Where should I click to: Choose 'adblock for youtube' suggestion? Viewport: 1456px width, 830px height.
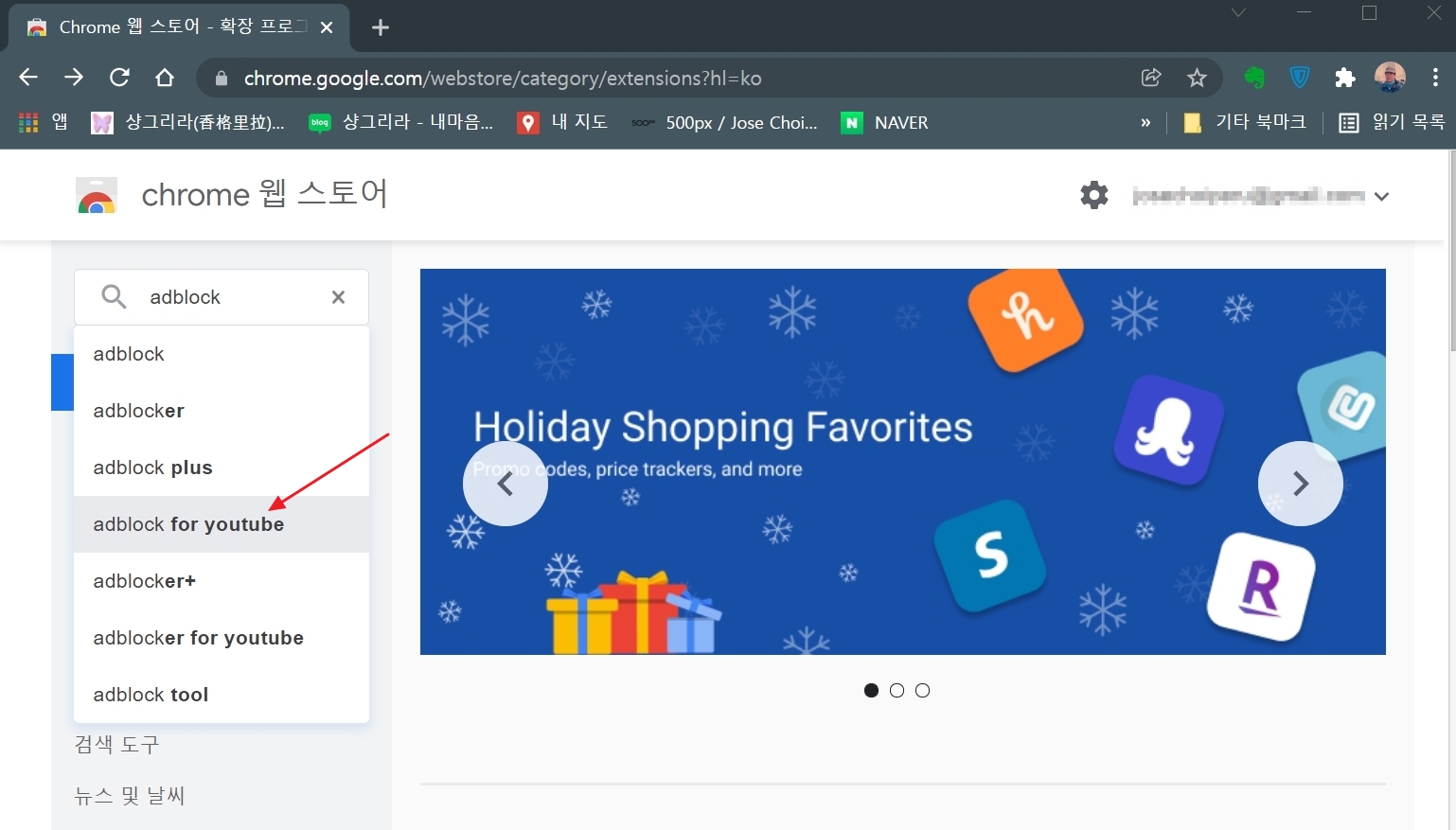[222, 524]
